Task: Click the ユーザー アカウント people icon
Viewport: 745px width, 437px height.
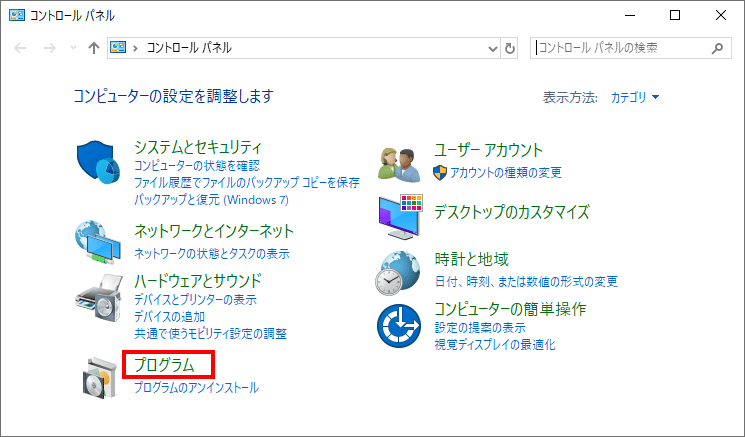Action: (x=399, y=165)
